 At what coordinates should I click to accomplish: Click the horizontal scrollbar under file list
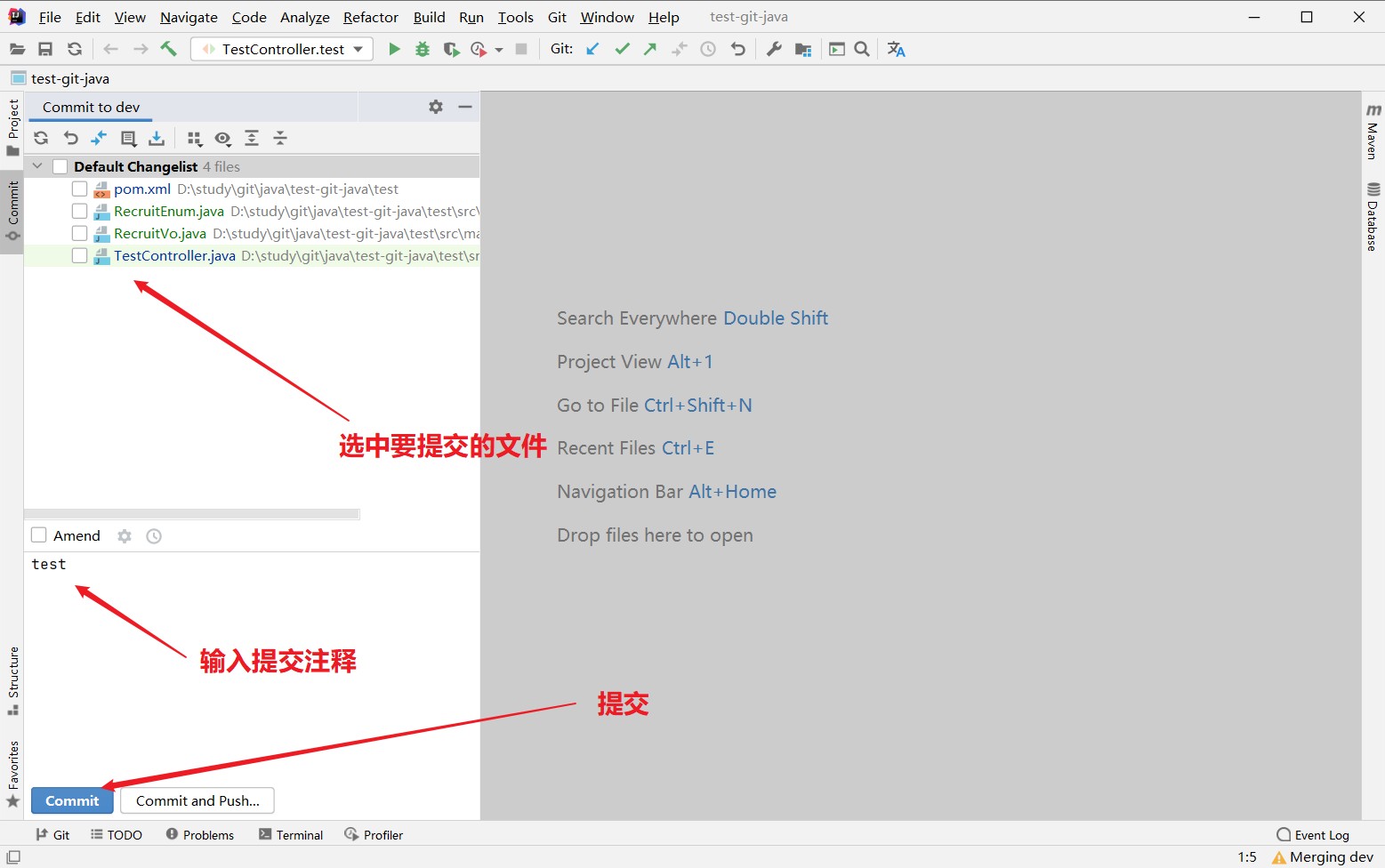click(192, 514)
